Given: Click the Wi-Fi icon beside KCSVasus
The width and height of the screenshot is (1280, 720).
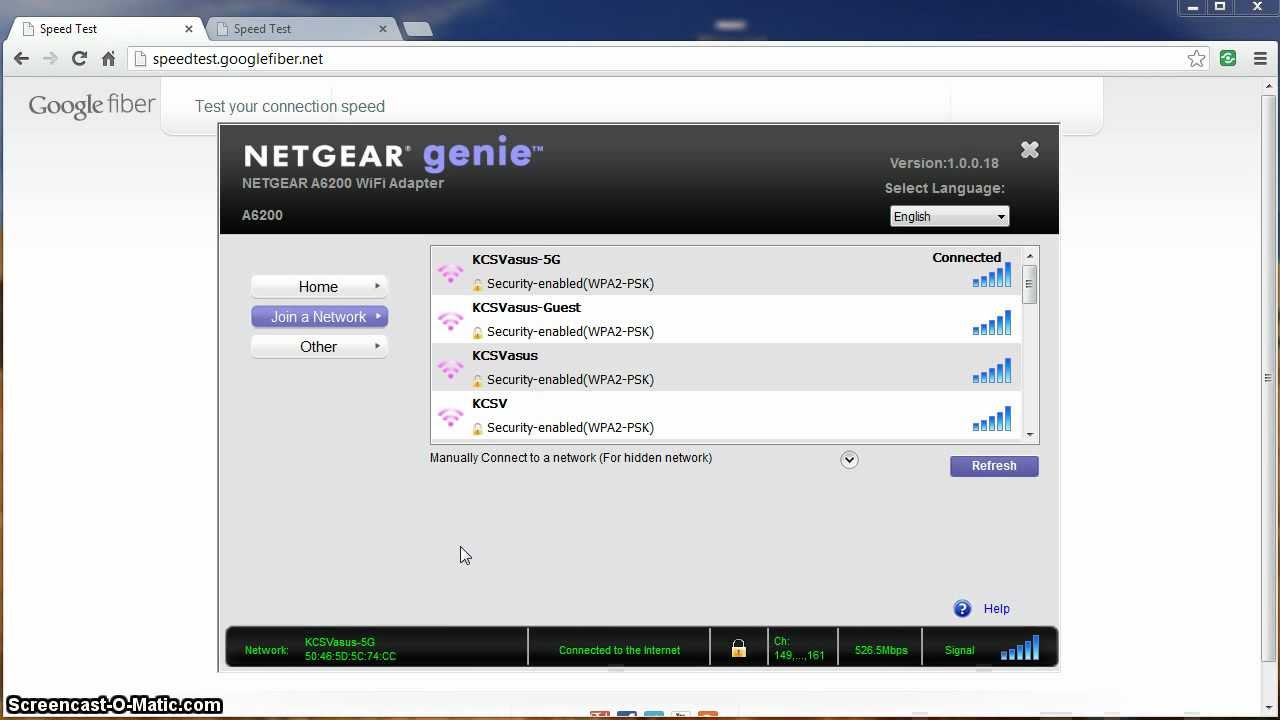Looking at the screenshot, I should click(450, 368).
